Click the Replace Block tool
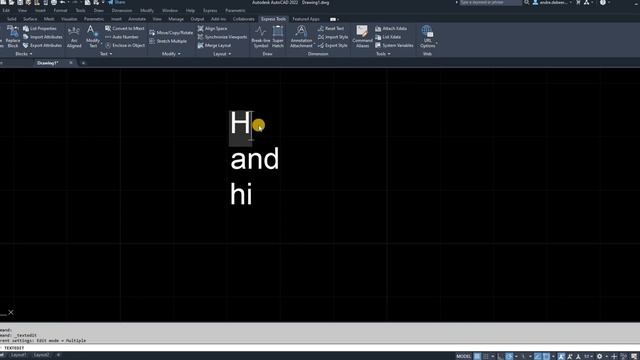Image resolution: width=640 pixels, height=360 pixels. click(12, 37)
